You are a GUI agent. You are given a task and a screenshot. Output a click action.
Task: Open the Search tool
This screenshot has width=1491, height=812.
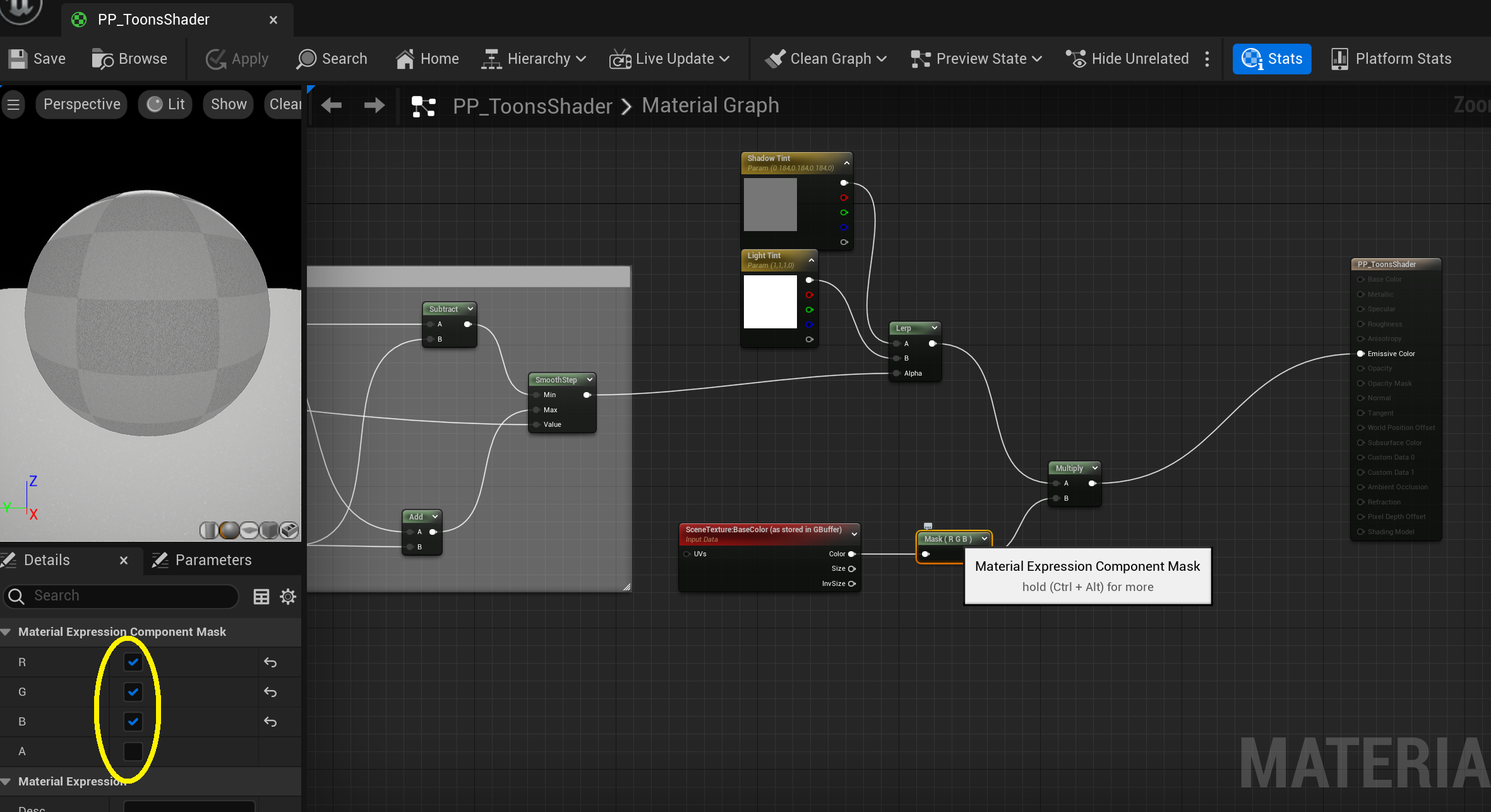(x=332, y=59)
